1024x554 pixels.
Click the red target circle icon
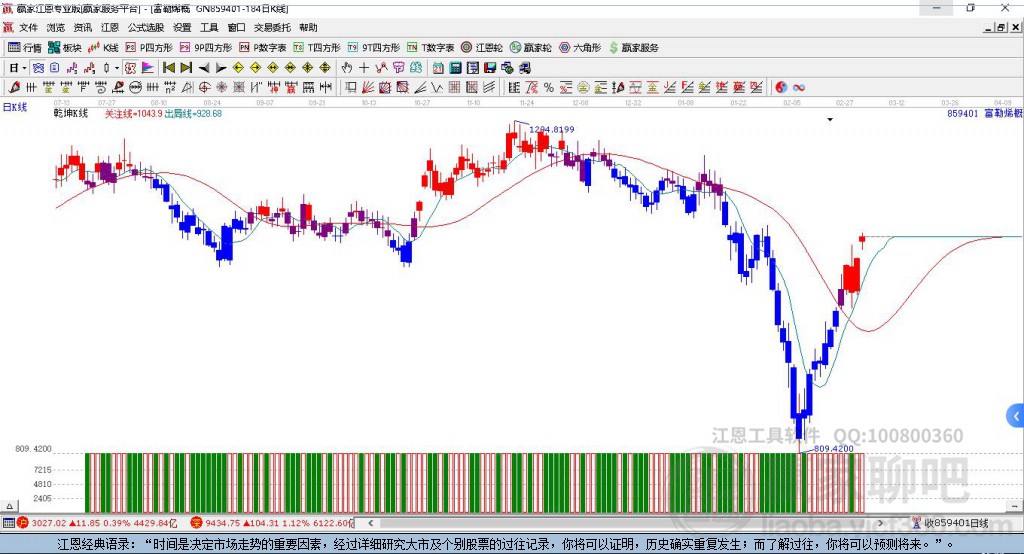tap(204, 87)
